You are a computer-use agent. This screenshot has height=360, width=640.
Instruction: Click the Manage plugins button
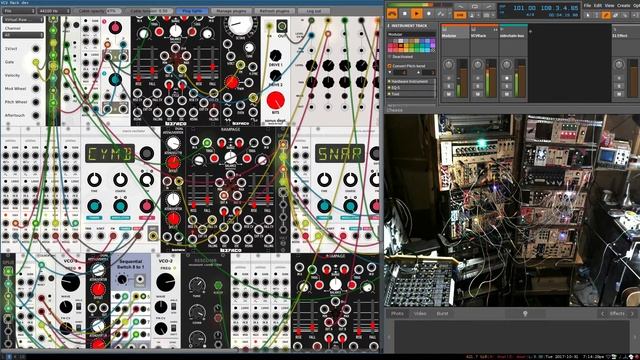tap(231, 11)
